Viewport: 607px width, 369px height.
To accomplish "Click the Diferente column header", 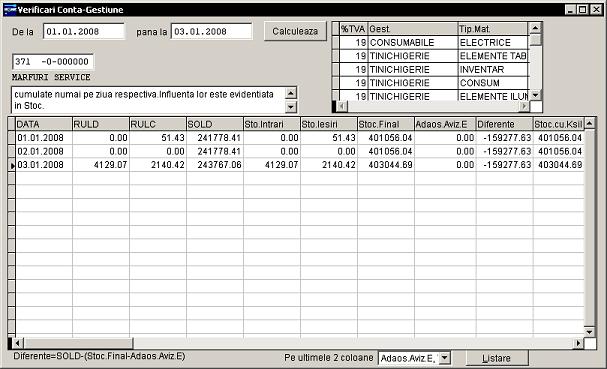I will [504, 124].
